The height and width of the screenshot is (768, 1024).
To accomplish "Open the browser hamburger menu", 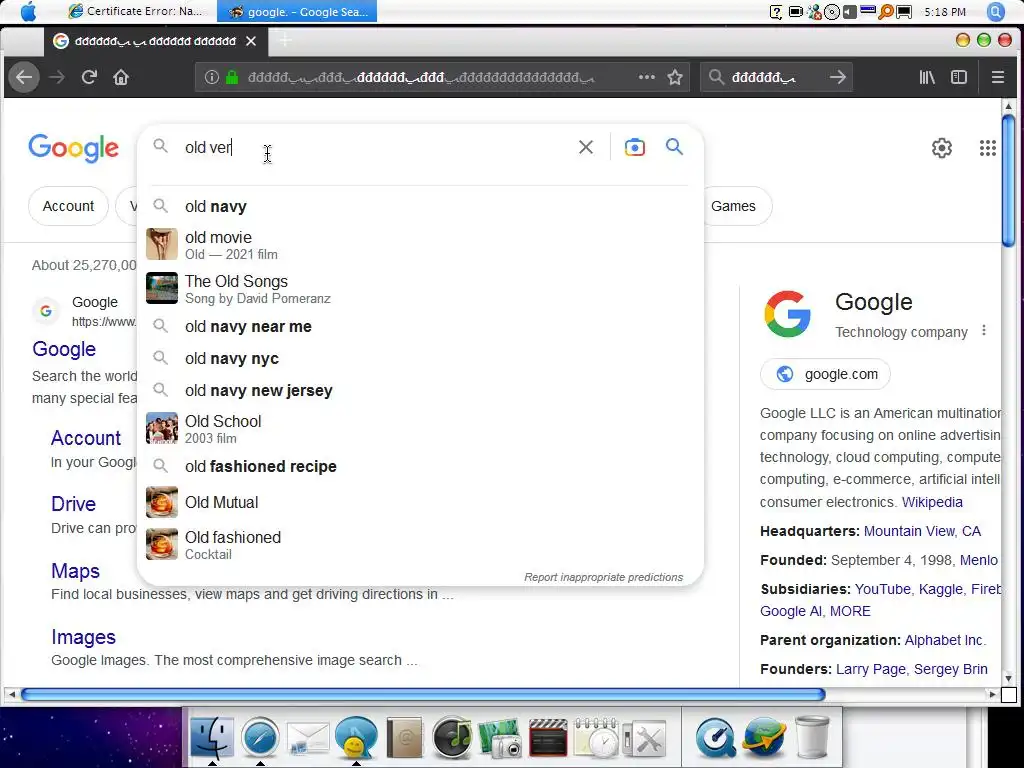I will coord(997,78).
